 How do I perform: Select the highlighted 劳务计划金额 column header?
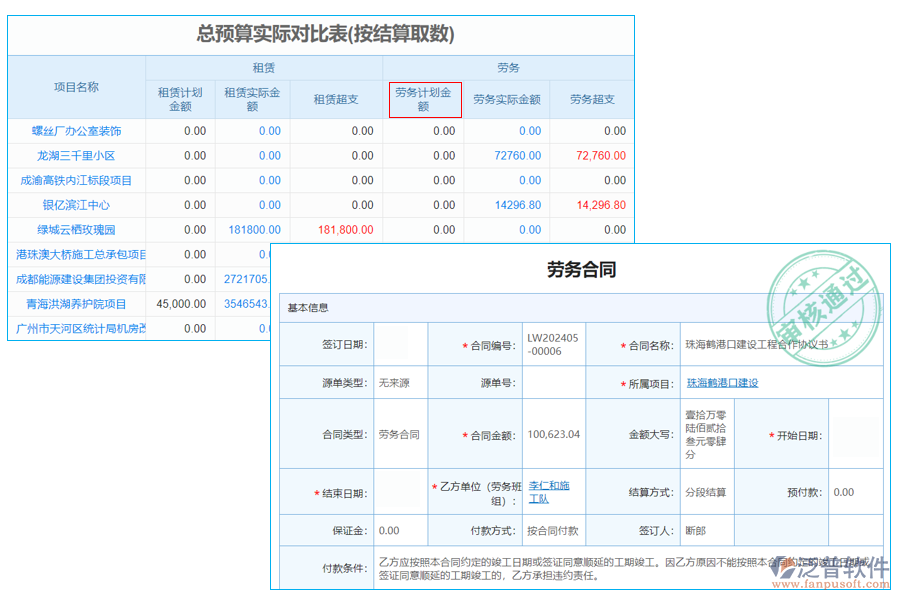[424, 95]
